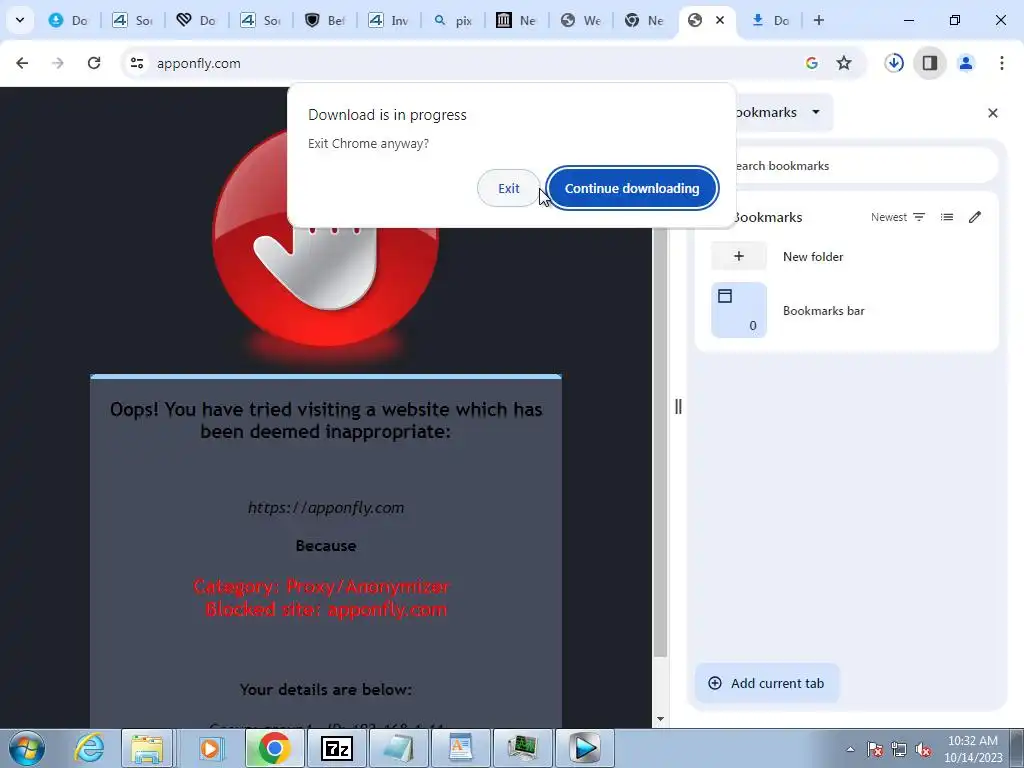Open the tab search dropdown

tap(20, 20)
